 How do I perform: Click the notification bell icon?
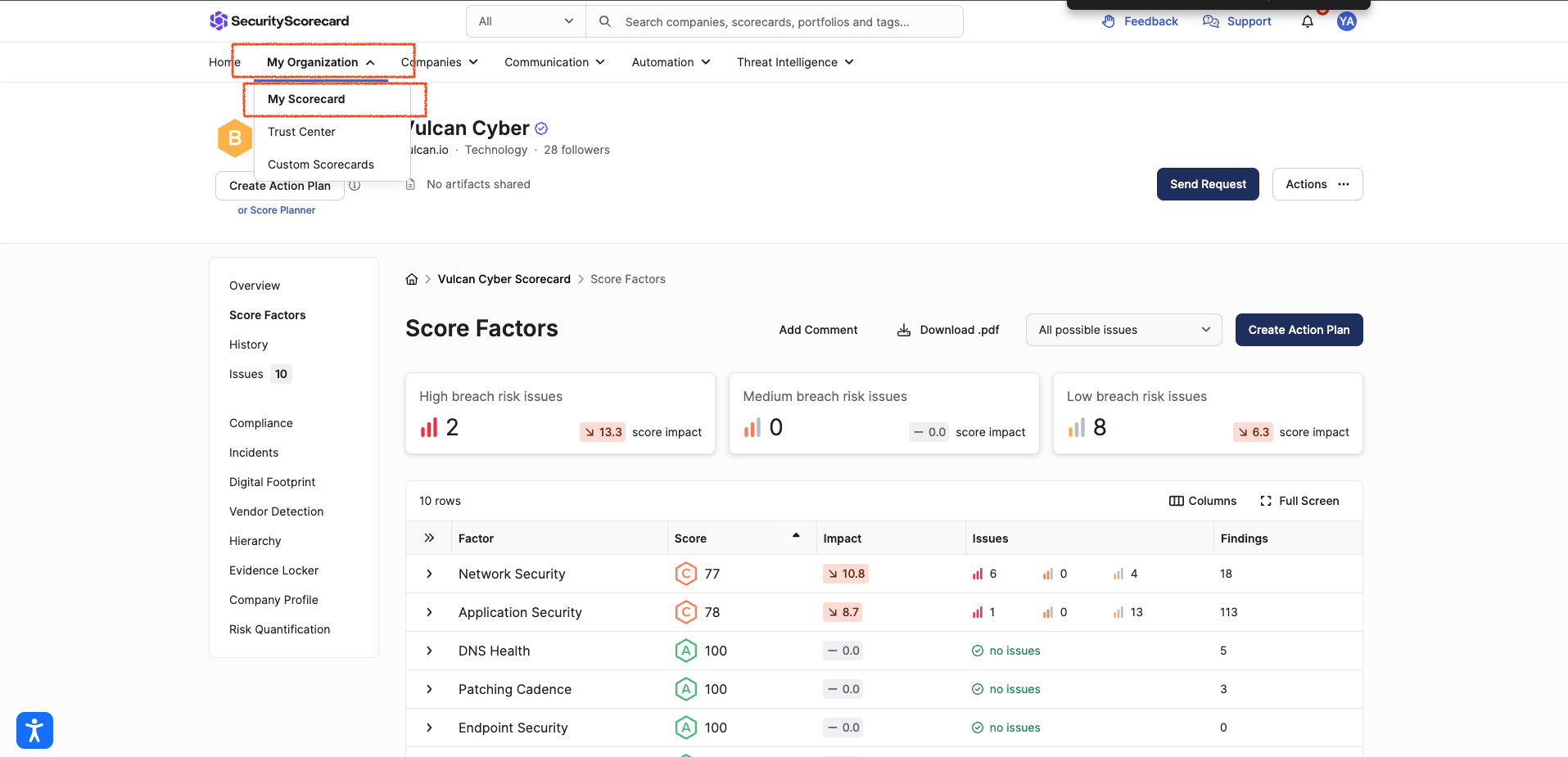tap(1307, 22)
